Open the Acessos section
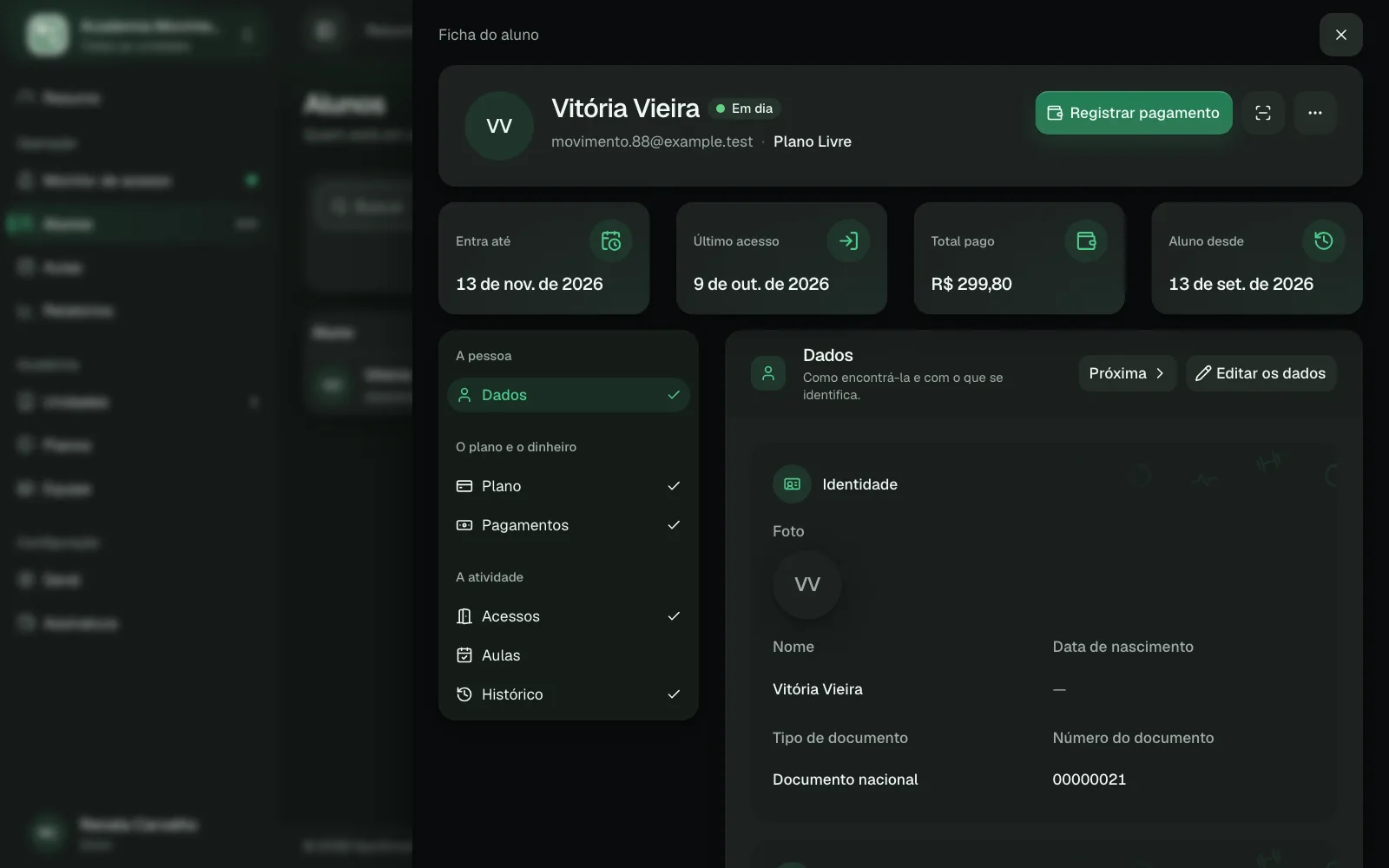The width and height of the screenshot is (1389, 868). (569, 616)
